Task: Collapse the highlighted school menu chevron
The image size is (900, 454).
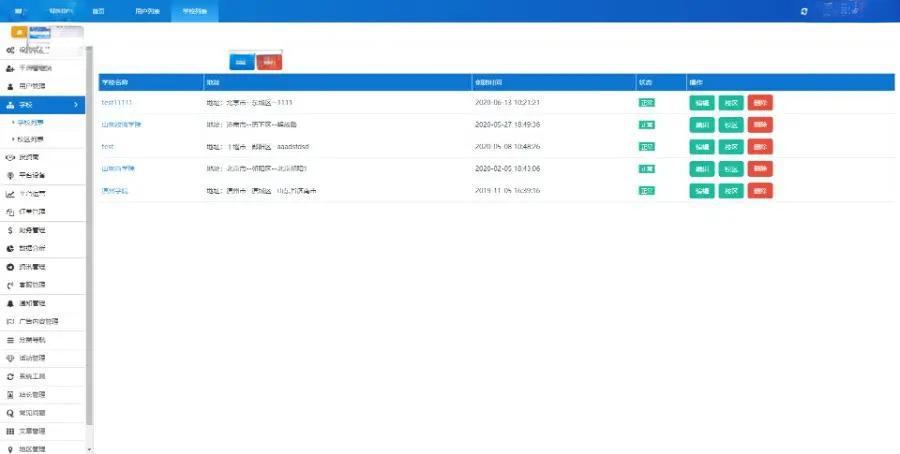Action: tap(76, 104)
